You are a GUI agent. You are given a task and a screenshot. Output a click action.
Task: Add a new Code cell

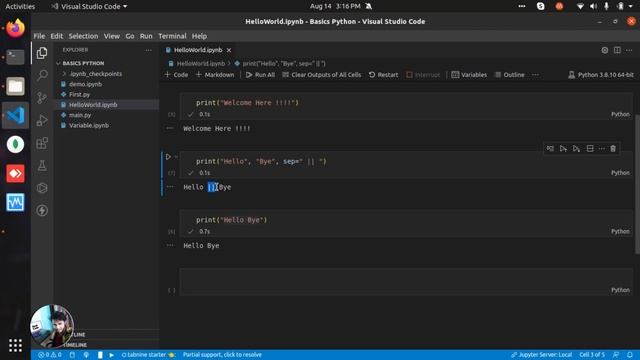coord(176,75)
